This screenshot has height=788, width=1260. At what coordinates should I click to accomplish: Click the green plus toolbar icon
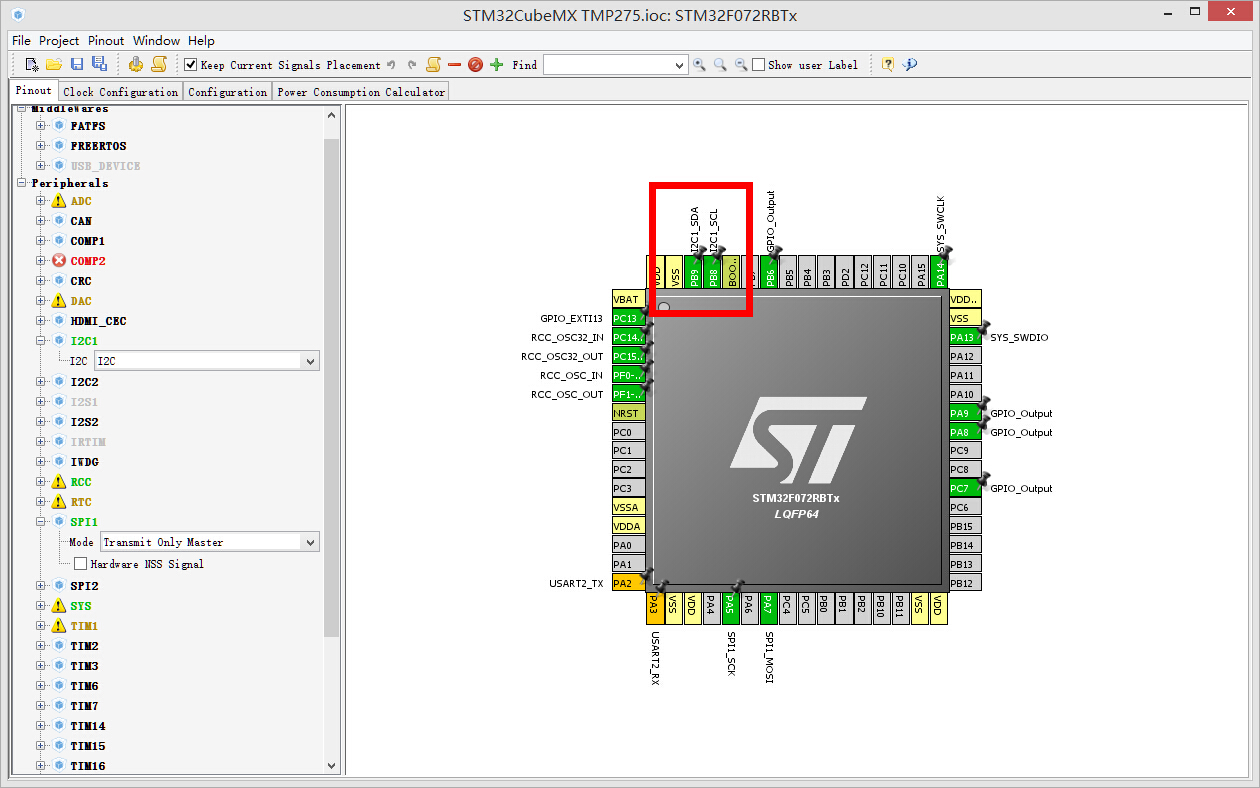pyautogui.click(x=497, y=64)
